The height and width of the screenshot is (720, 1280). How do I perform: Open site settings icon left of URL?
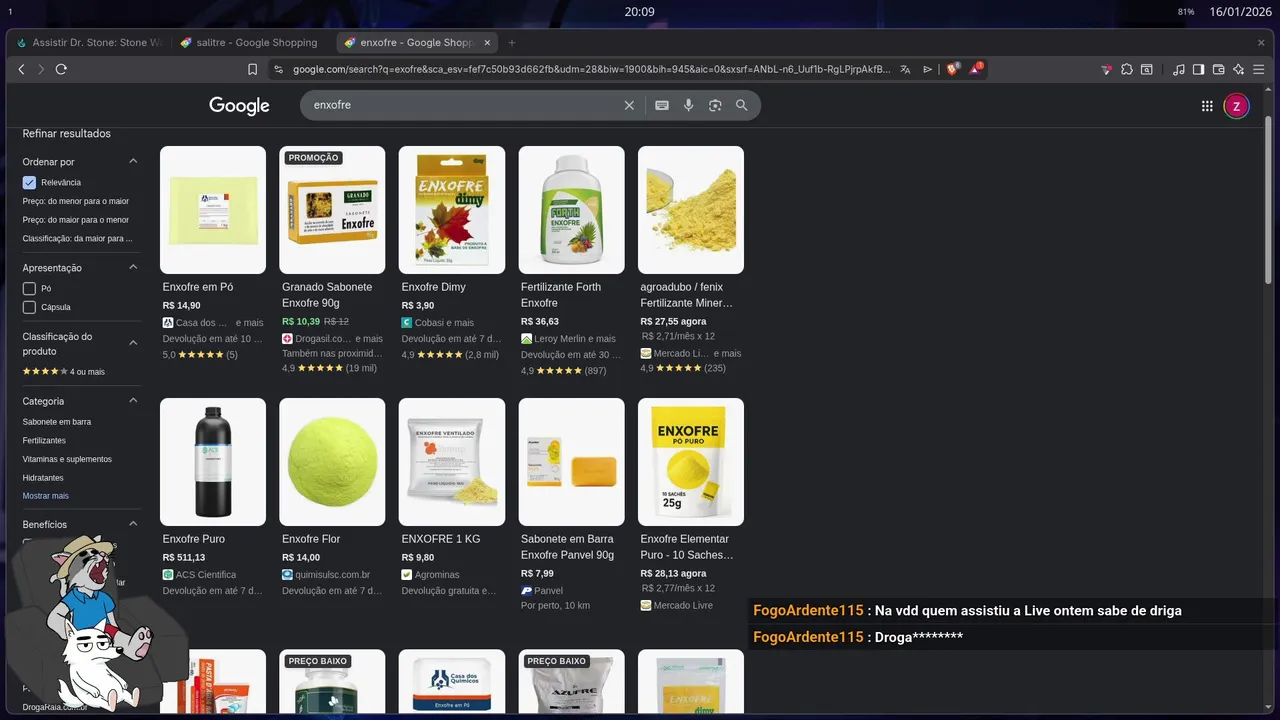[278, 69]
